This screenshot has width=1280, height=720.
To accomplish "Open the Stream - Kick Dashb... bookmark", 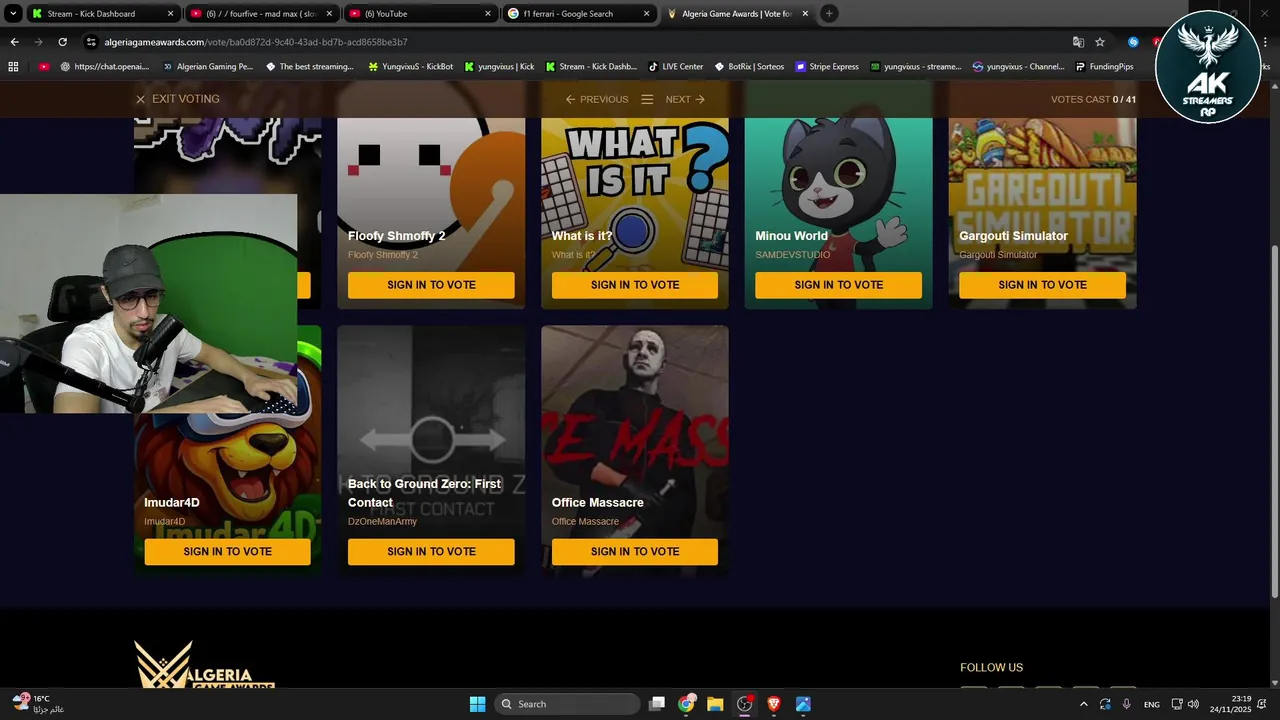I will 590,67.
